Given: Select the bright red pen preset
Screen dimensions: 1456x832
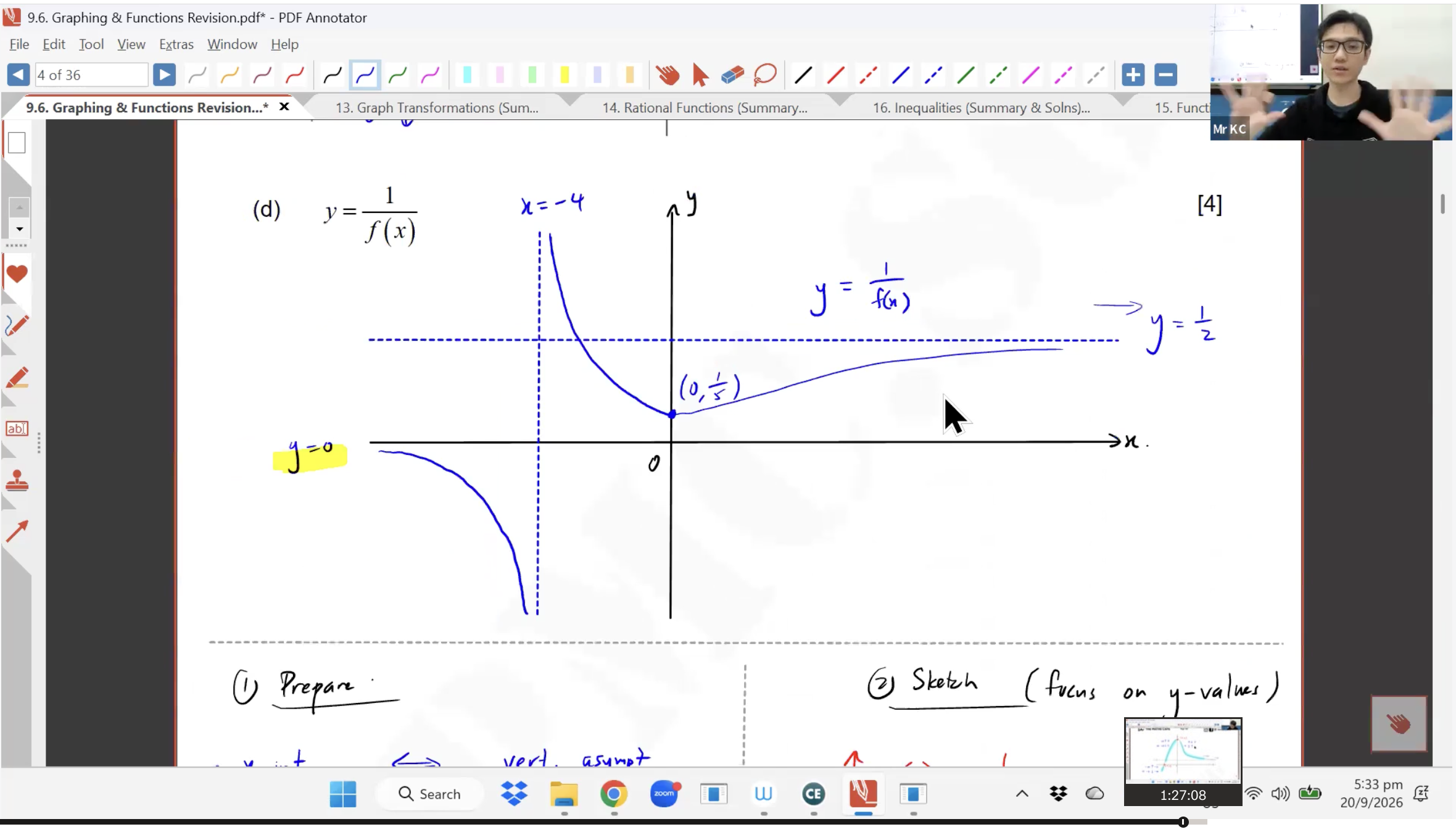Looking at the screenshot, I should point(295,75).
